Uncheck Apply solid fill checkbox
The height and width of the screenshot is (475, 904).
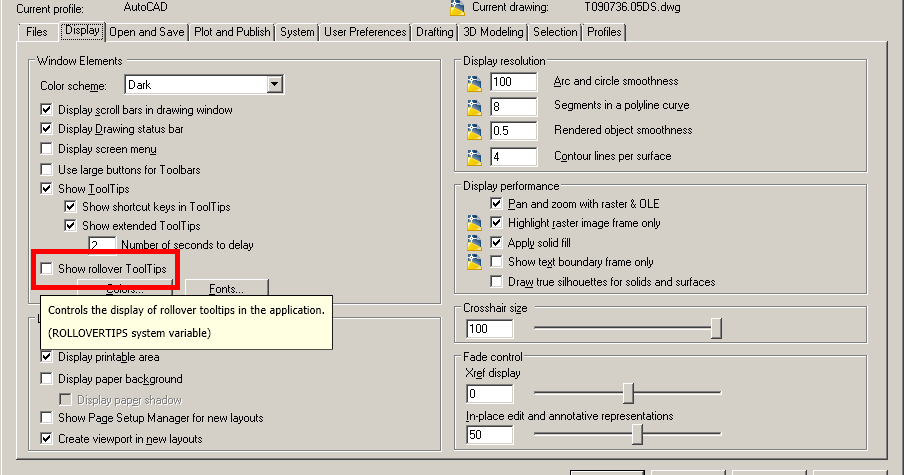(496, 243)
